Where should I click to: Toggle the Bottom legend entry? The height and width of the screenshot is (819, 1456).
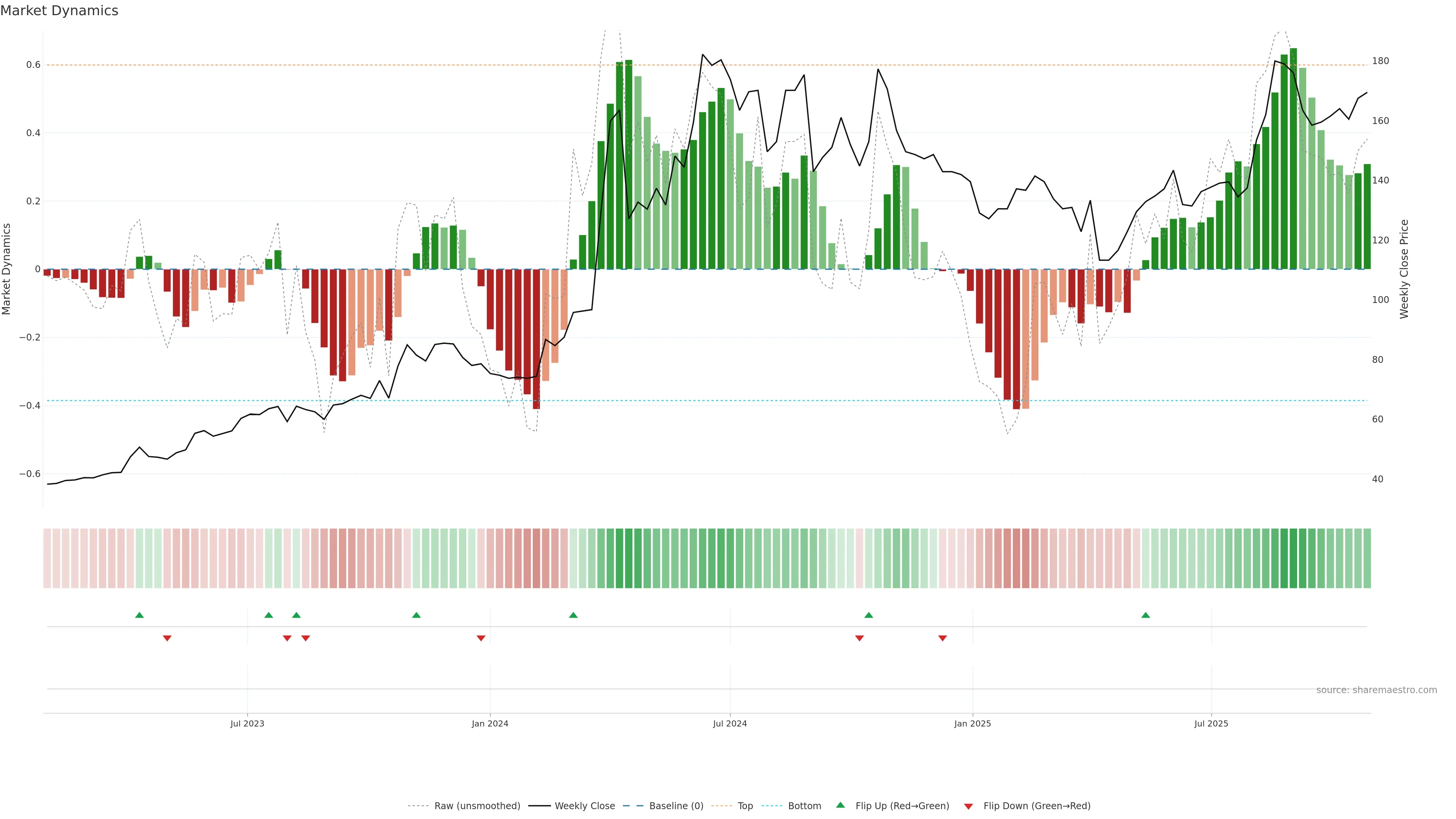pos(804,806)
